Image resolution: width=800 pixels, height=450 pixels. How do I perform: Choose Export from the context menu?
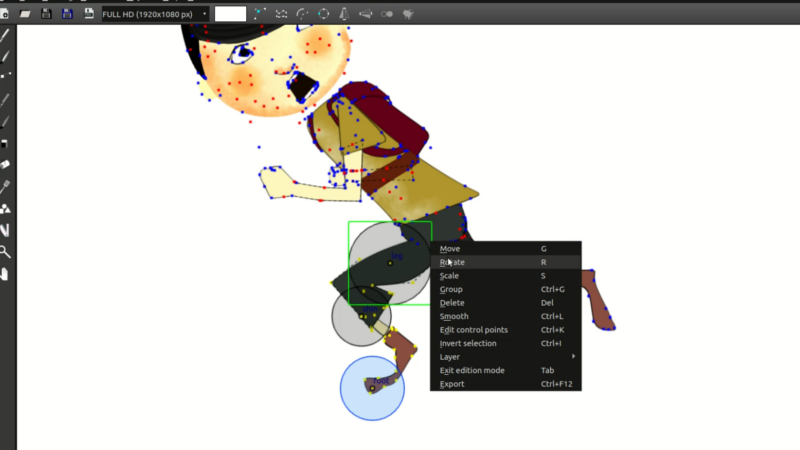coord(506,384)
